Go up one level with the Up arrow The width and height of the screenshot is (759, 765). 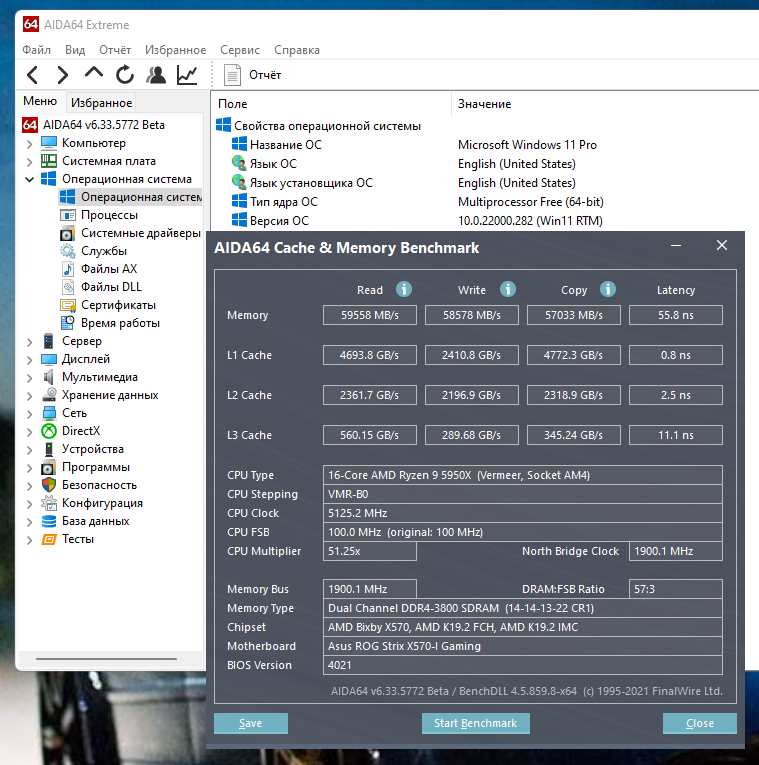pyautogui.click(x=94, y=73)
